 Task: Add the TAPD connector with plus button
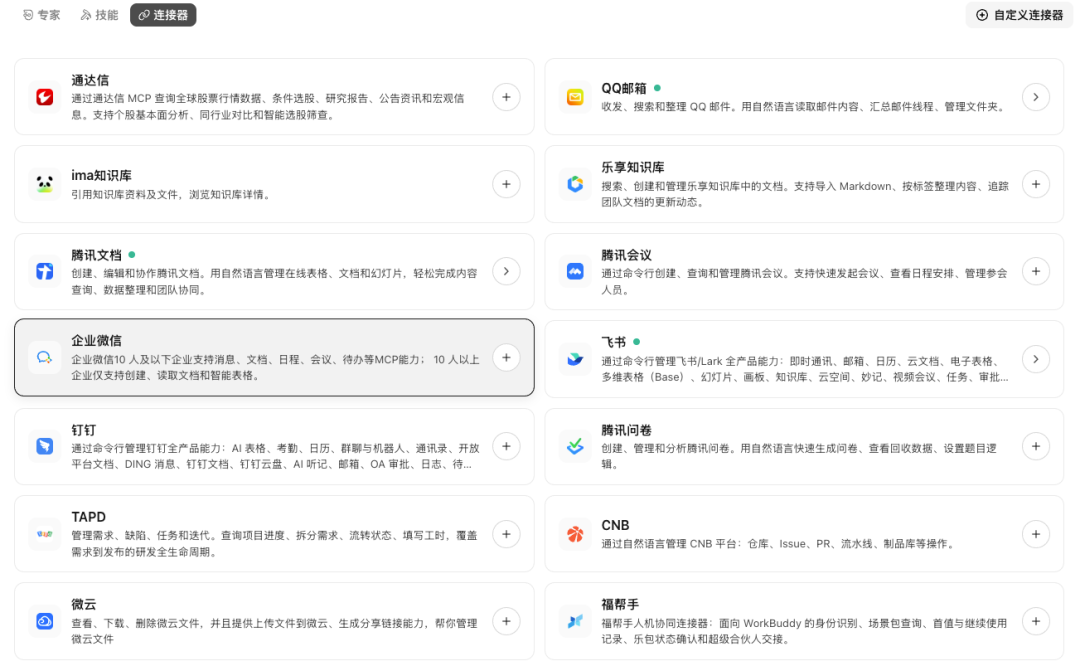click(x=506, y=534)
